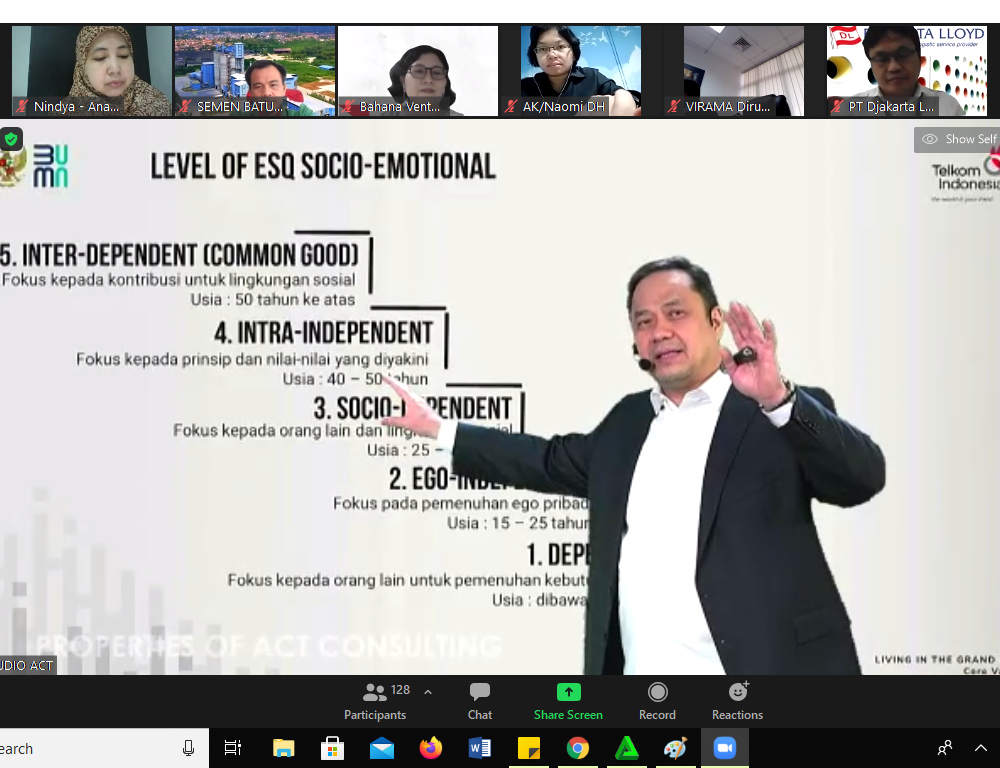Open the People icon in system tray

pos(944,748)
